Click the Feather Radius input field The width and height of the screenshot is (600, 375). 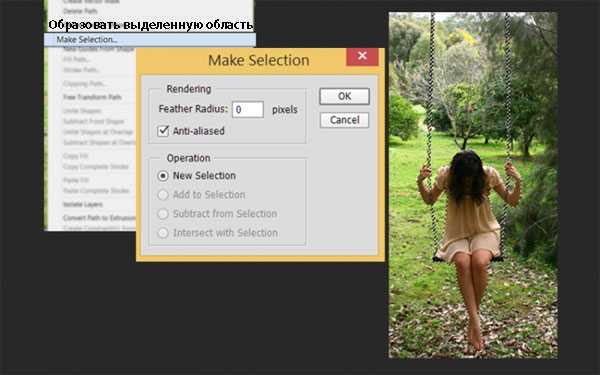(248, 109)
